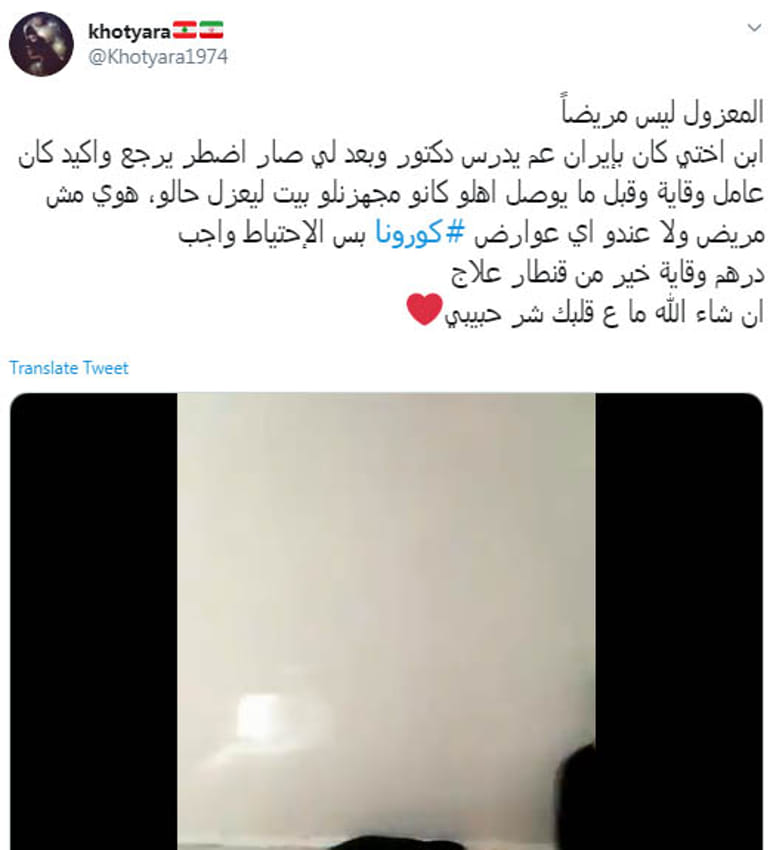Click the tweet line starting 'ابن اختي'

pyautogui.click(x=391, y=154)
